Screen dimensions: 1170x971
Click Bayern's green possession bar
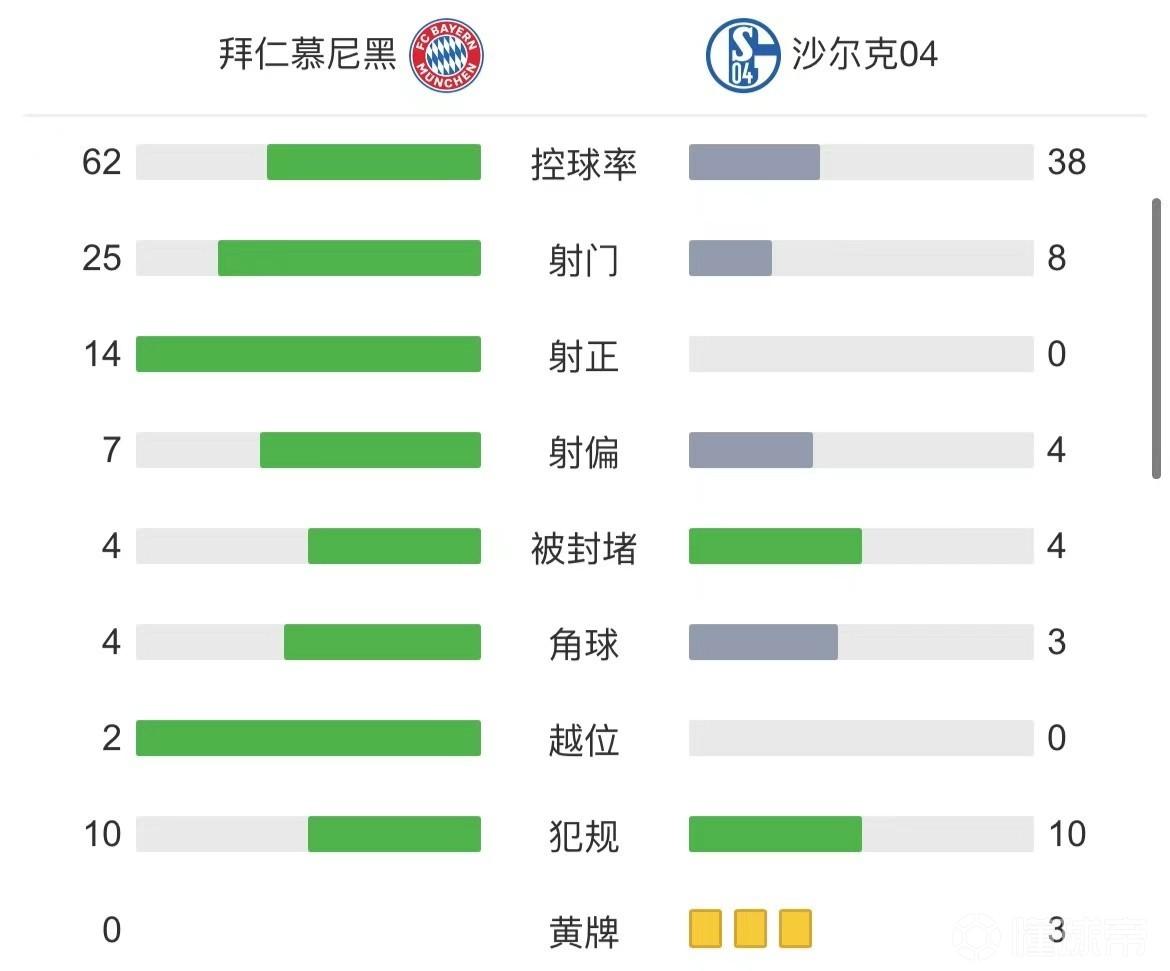pos(373,162)
